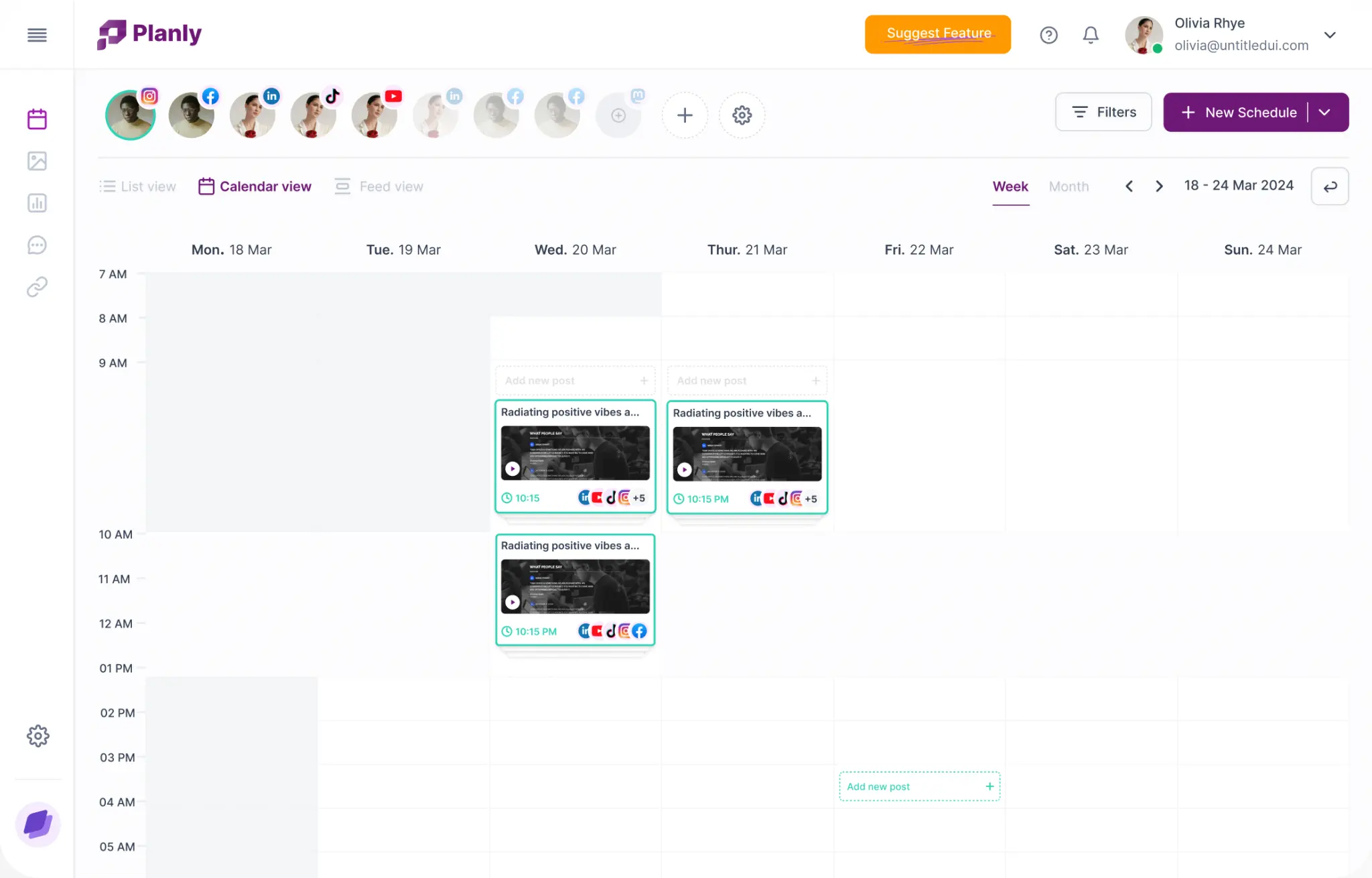The height and width of the screenshot is (878, 1372).
Task: Open the hamburger menu icon
Action: pos(37,35)
